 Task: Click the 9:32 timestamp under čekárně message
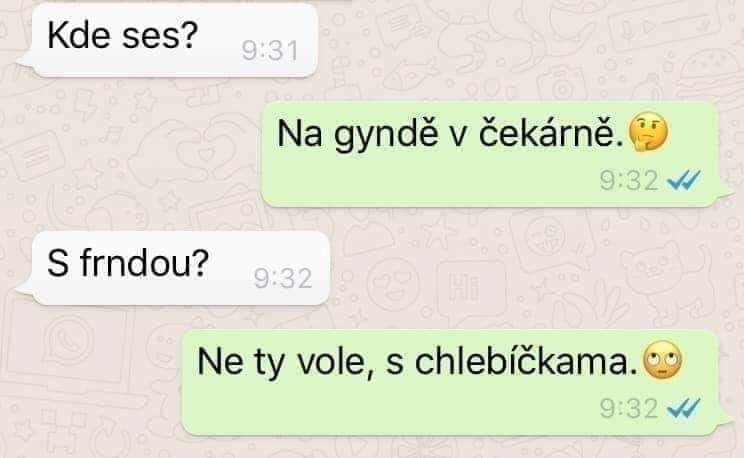pos(629,181)
